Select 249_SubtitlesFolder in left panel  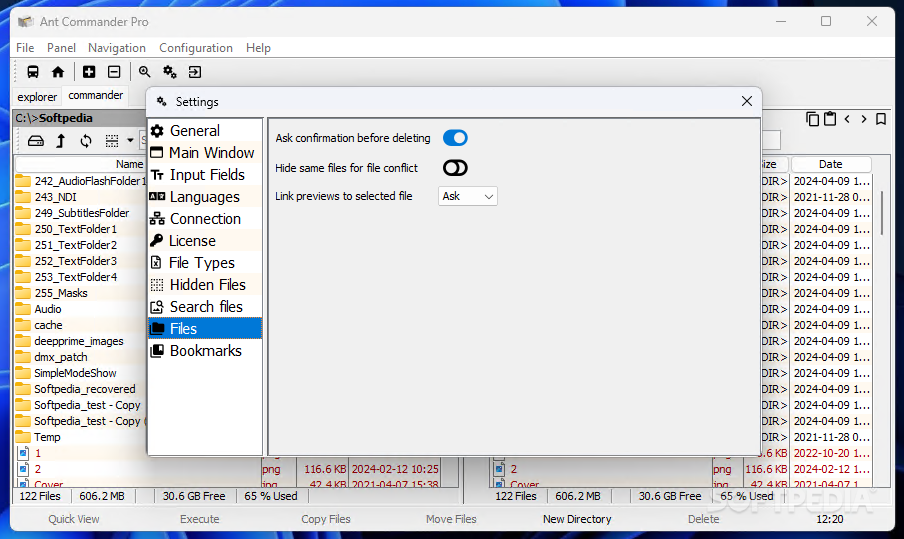[x=81, y=213]
